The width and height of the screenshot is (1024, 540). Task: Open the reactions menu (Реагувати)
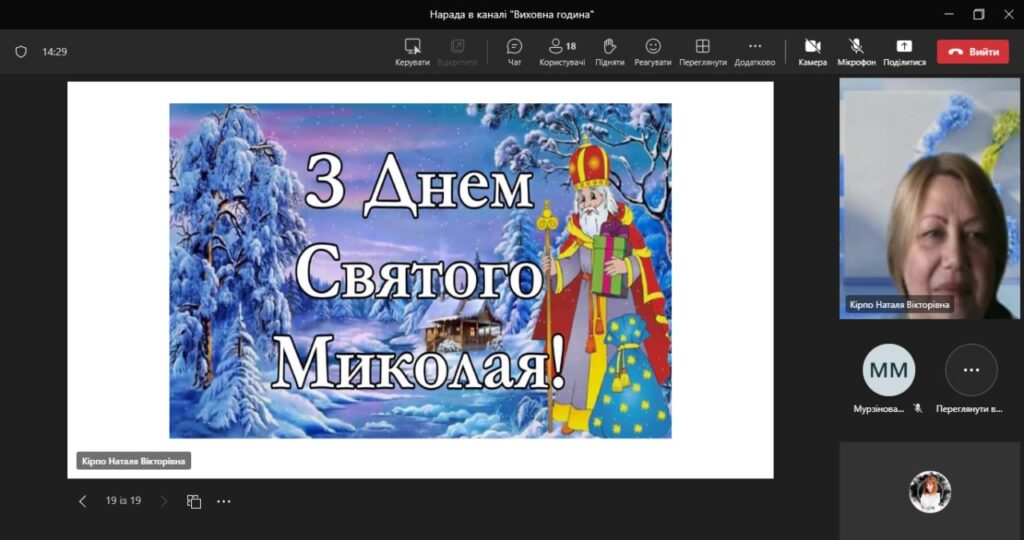[x=652, y=51]
